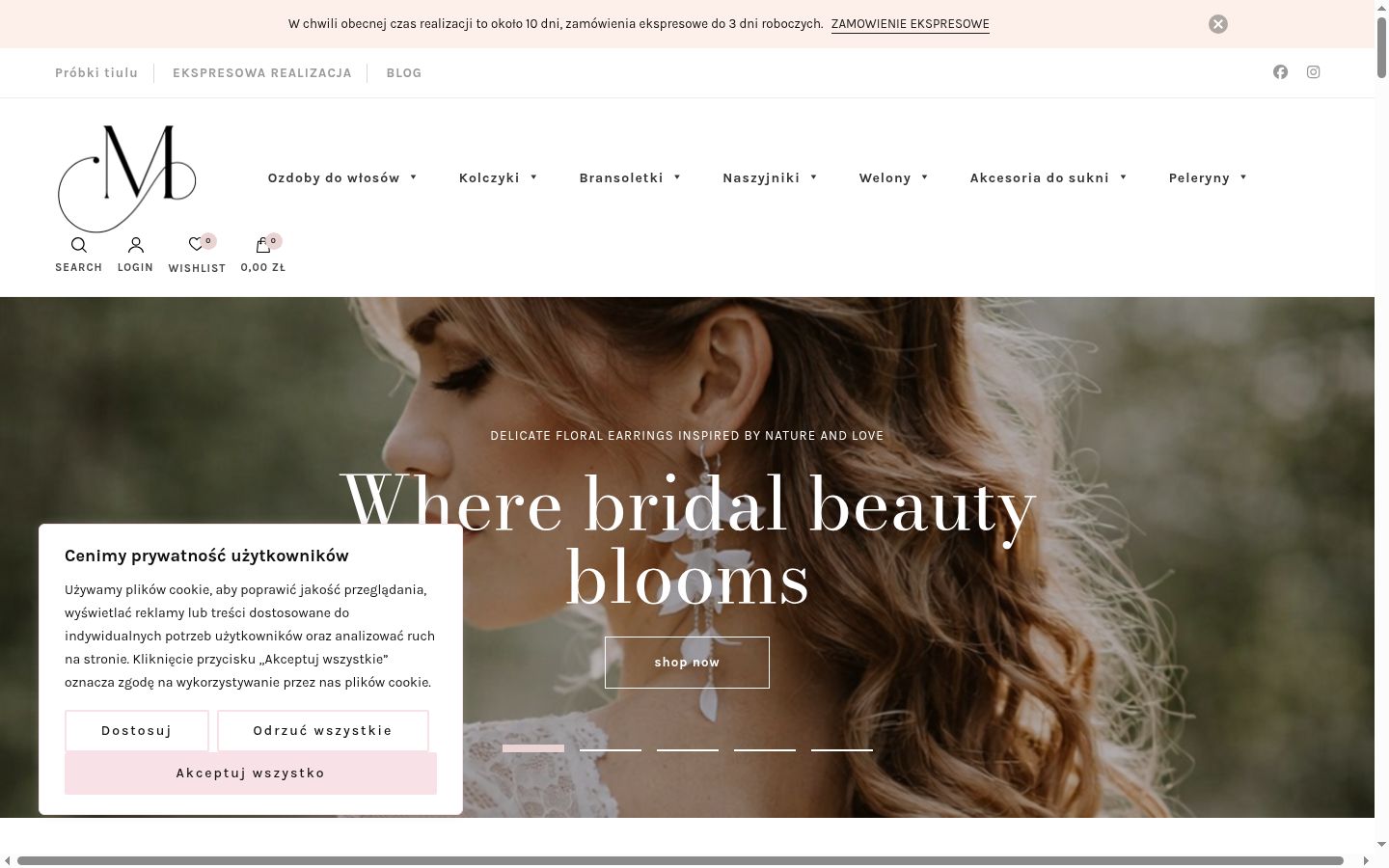Open the Facebook page icon

coord(1280,72)
